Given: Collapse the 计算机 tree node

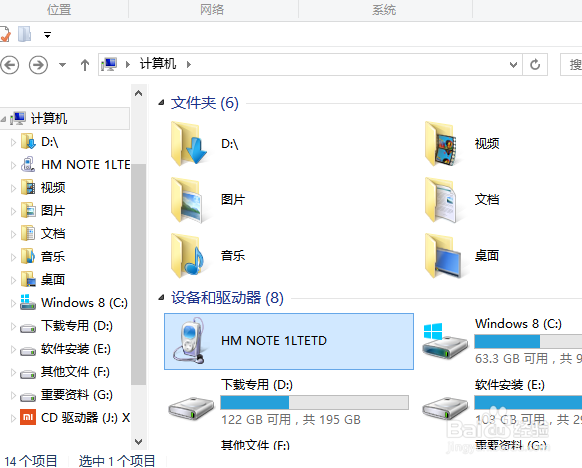Looking at the screenshot, I should pyautogui.click(x=3, y=119).
